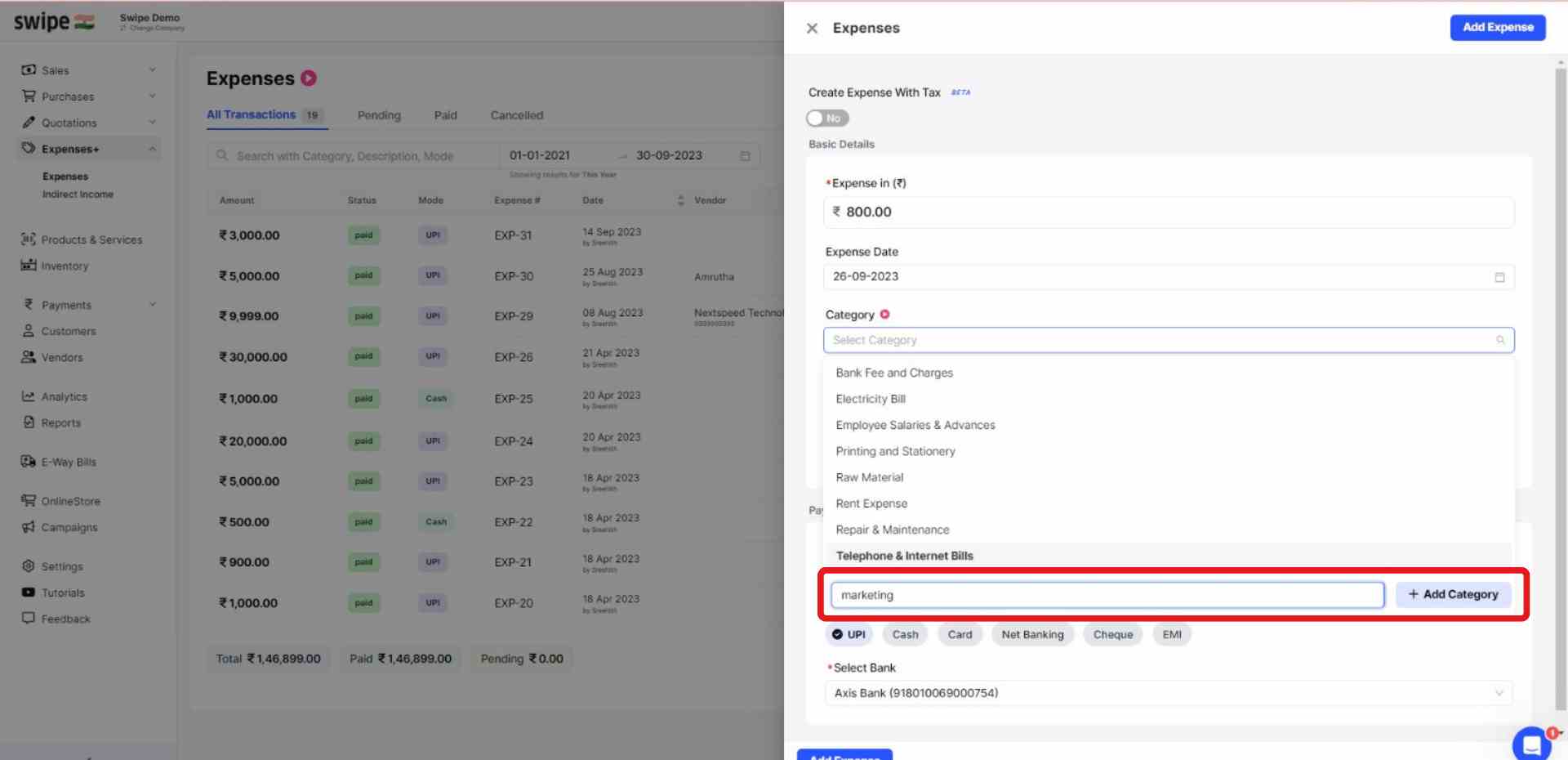The width and height of the screenshot is (1568, 760).
Task: Click the Products & Services icon
Action: (x=29, y=239)
